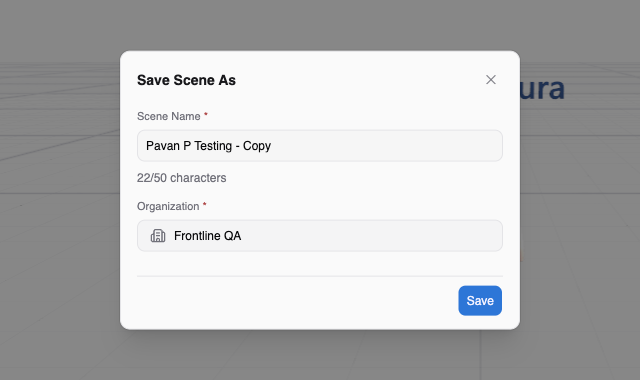Open the Organization field showing Frontline QA
The width and height of the screenshot is (640, 380).
(320, 236)
